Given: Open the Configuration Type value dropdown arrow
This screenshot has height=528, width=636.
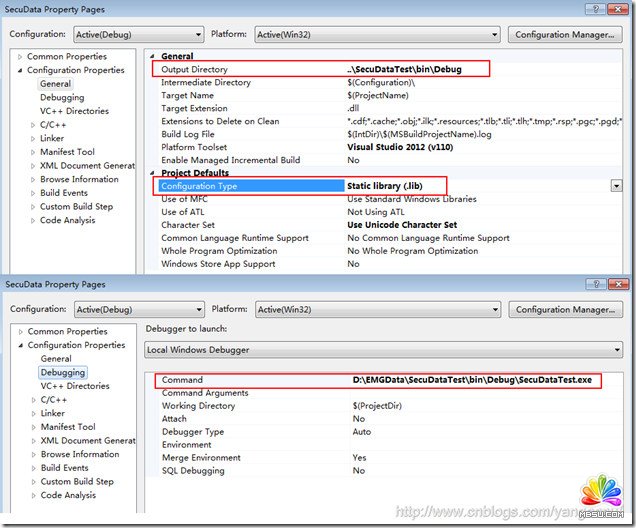Looking at the screenshot, I should [x=616, y=186].
